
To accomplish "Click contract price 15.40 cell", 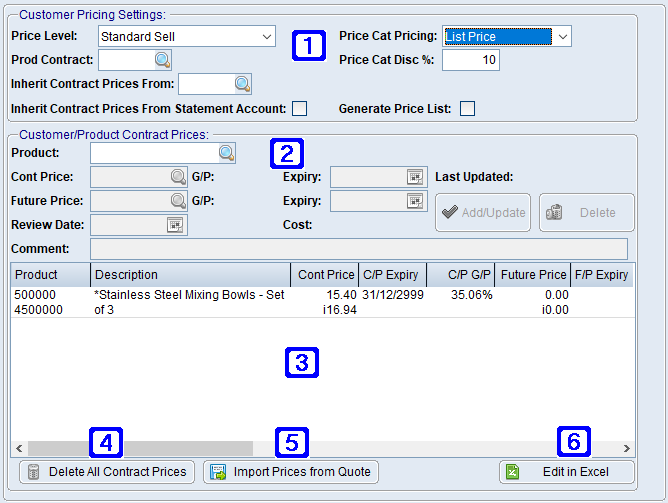I will coord(341,295).
